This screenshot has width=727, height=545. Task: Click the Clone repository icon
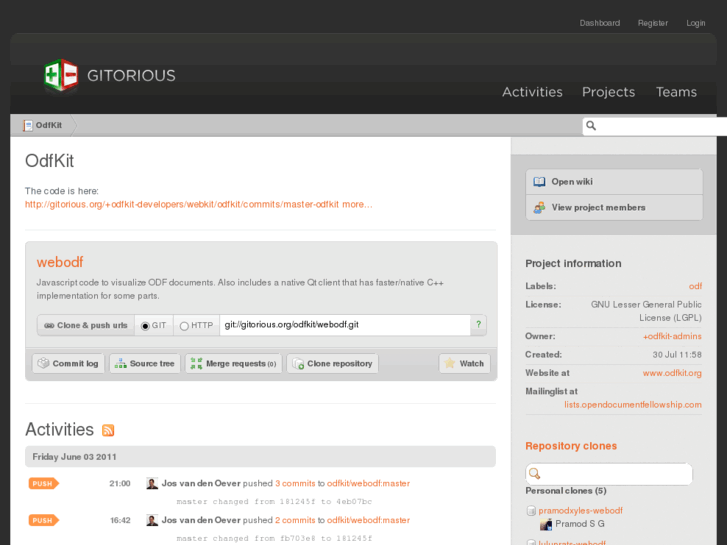click(x=298, y=364)
